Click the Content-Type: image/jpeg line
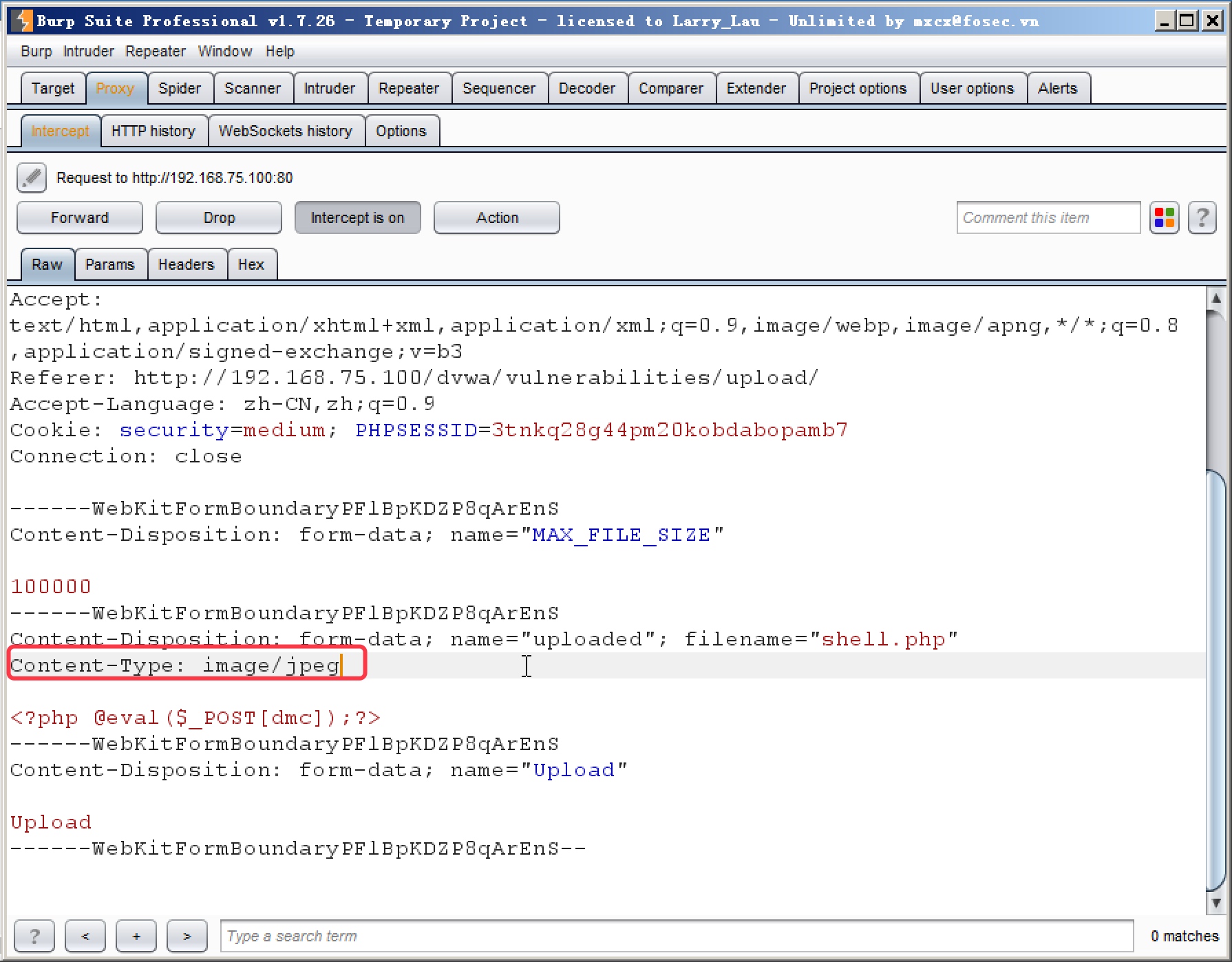The image size is (1232, 962). tap(176, 665)
